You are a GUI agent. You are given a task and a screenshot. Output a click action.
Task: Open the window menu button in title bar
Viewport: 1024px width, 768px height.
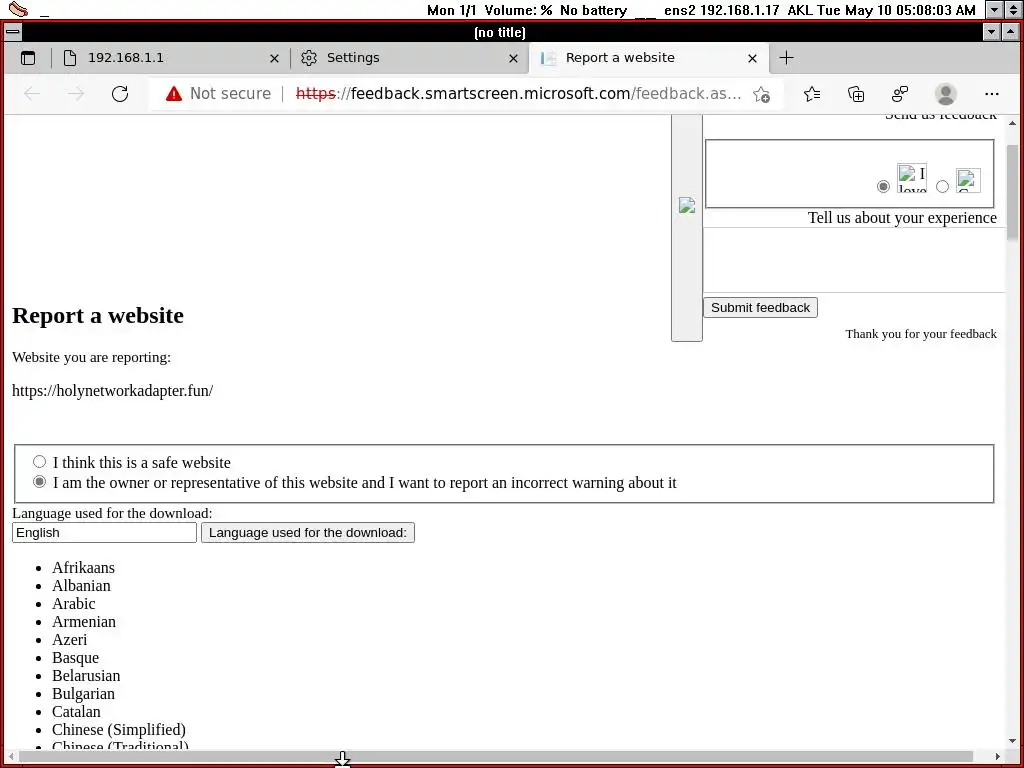coord(12,32)
